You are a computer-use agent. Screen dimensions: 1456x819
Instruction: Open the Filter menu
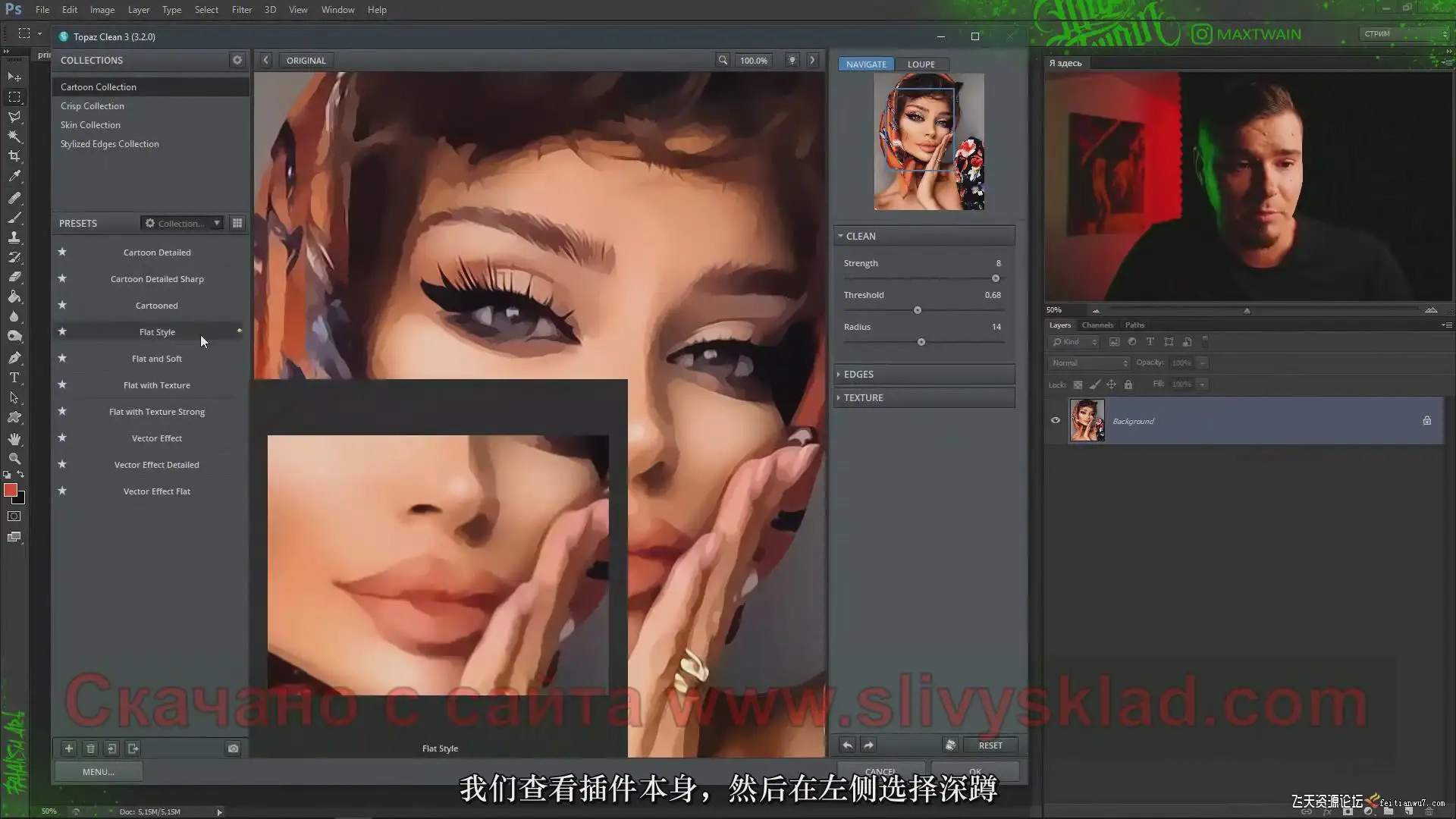[241, 10]
